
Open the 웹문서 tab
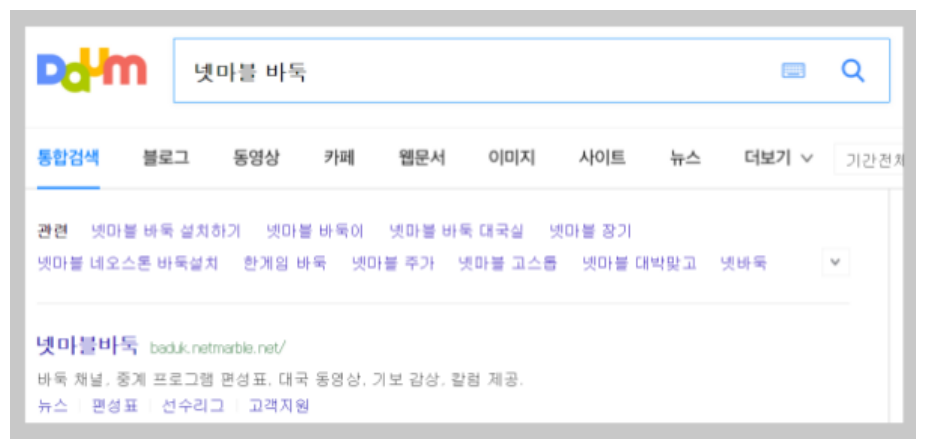click(422, 158)
